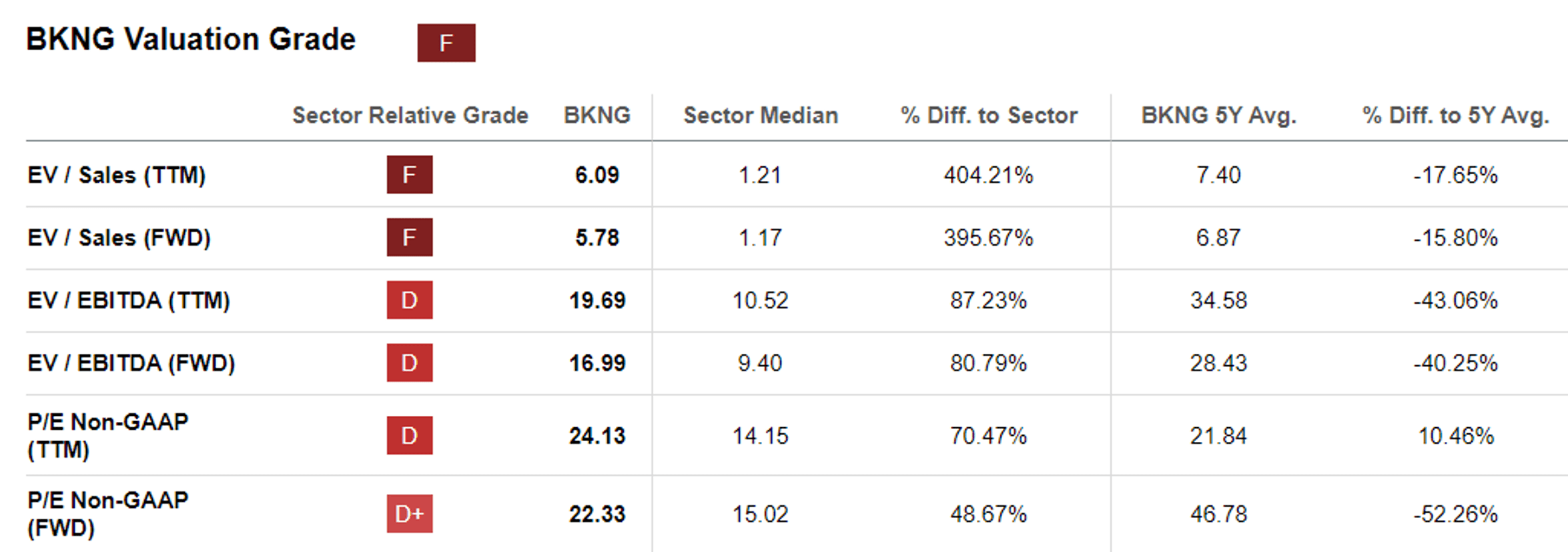
Task: Open the EV / EBITDA (FWD) metric
Action: pyautogui.click(x=131, y=363)
